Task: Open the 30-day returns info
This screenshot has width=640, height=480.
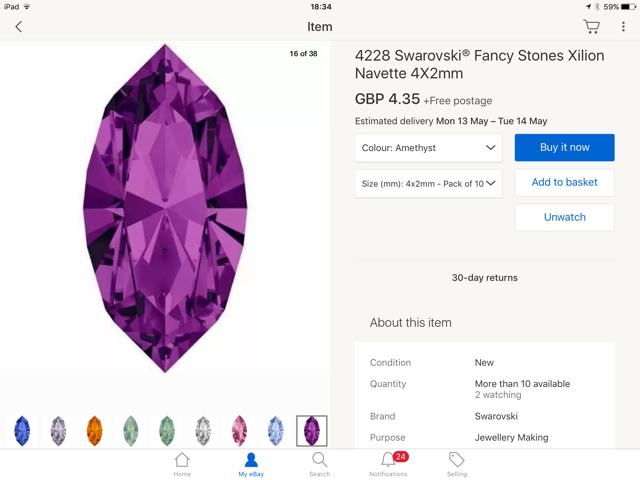Action: coord(484,278)
